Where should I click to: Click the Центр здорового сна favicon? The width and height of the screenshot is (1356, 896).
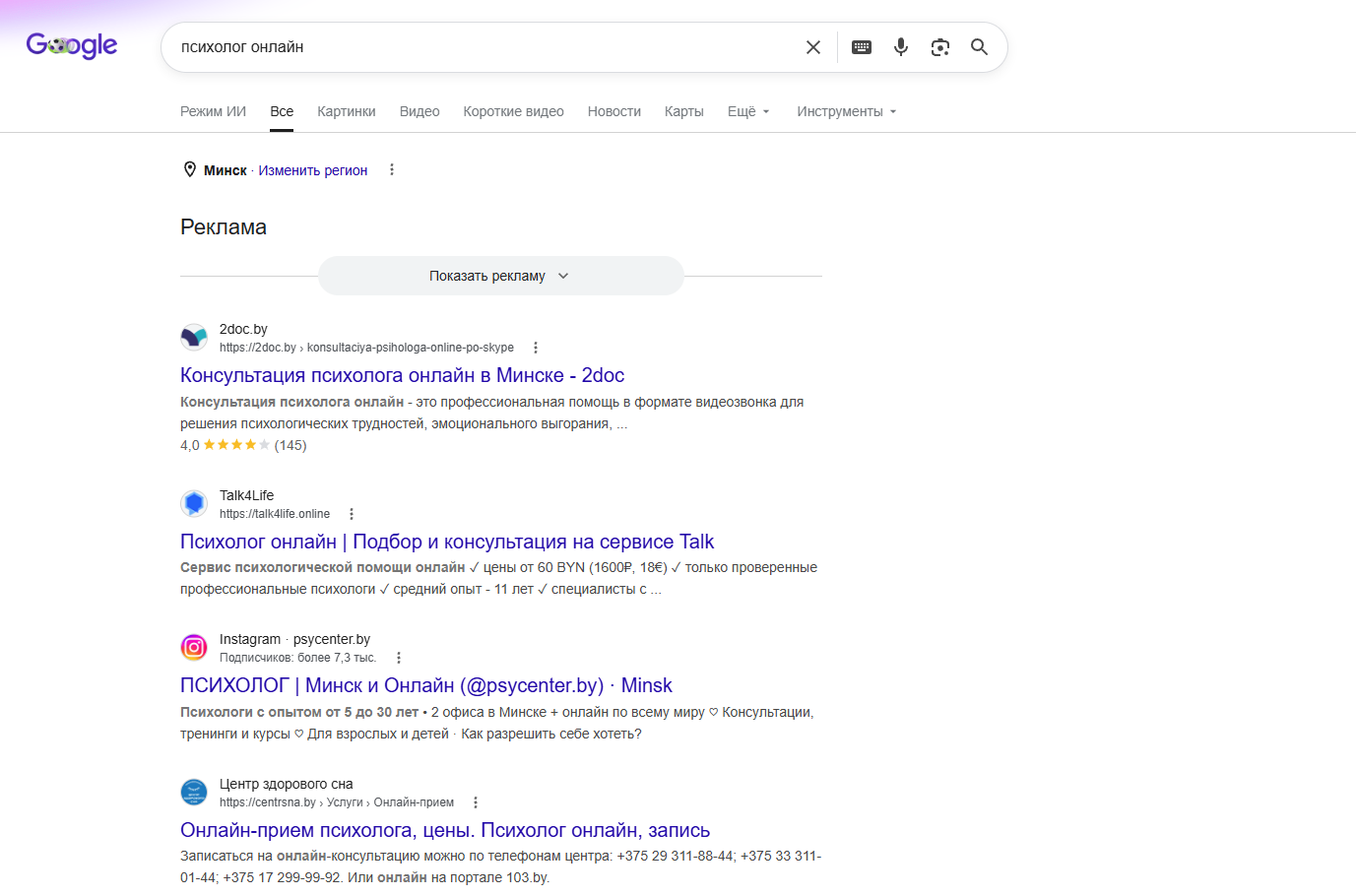pyautogui.click(x=194, y=793)
